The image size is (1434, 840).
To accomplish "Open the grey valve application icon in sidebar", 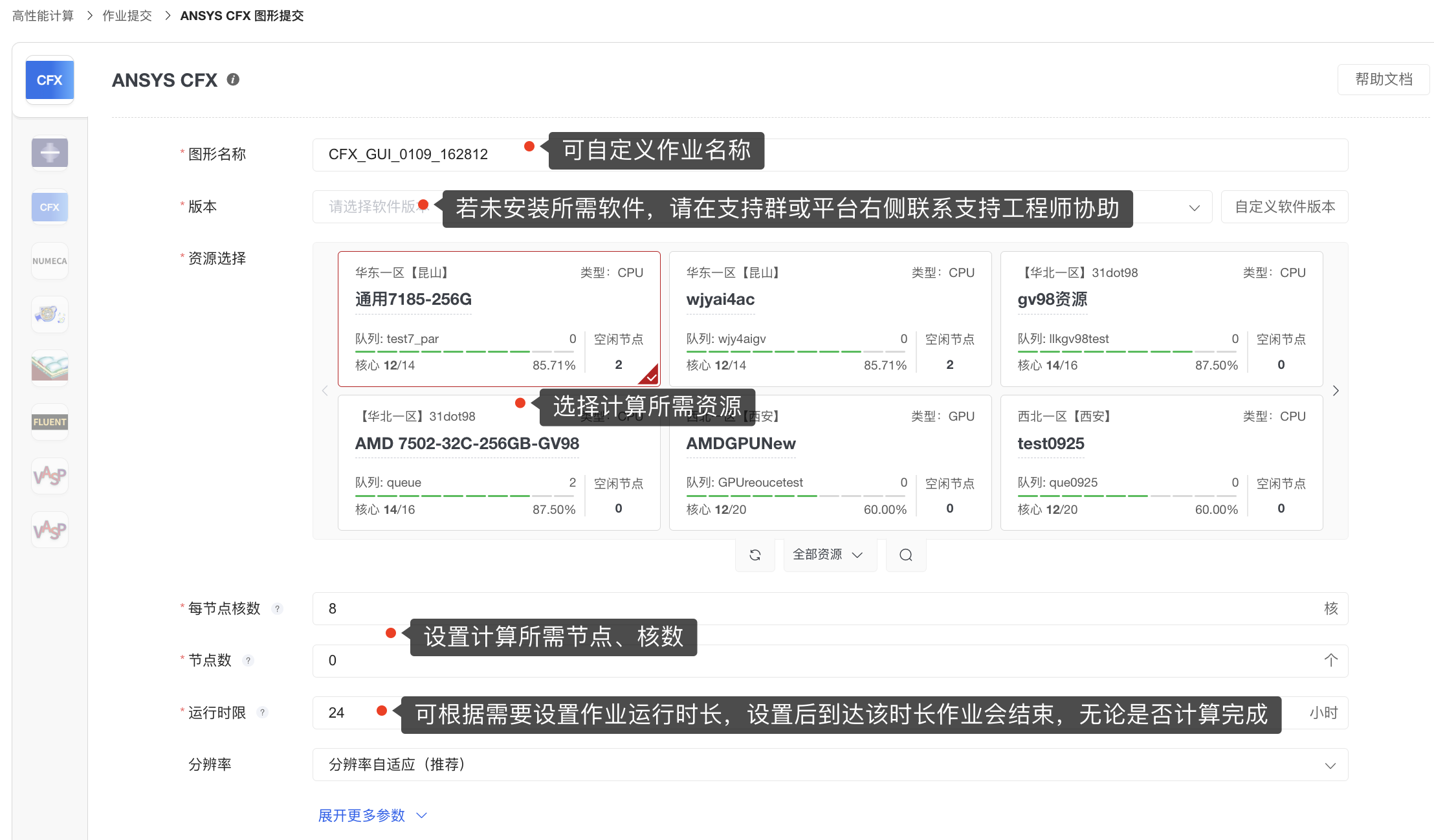I will point(50,153).
